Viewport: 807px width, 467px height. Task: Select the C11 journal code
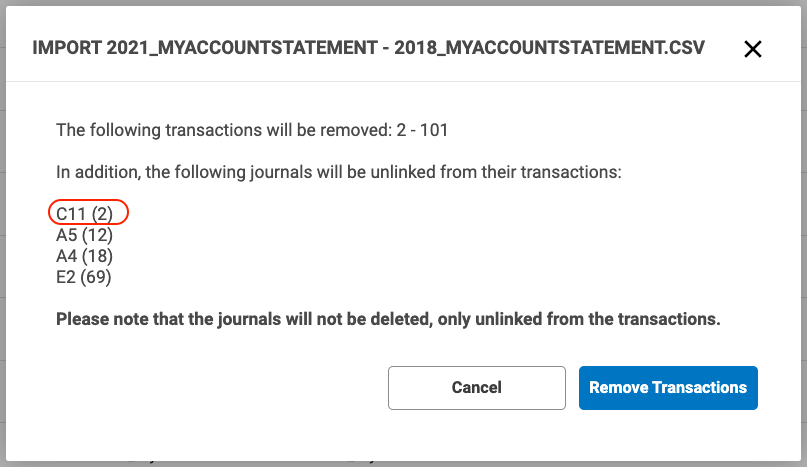point(72,213)
